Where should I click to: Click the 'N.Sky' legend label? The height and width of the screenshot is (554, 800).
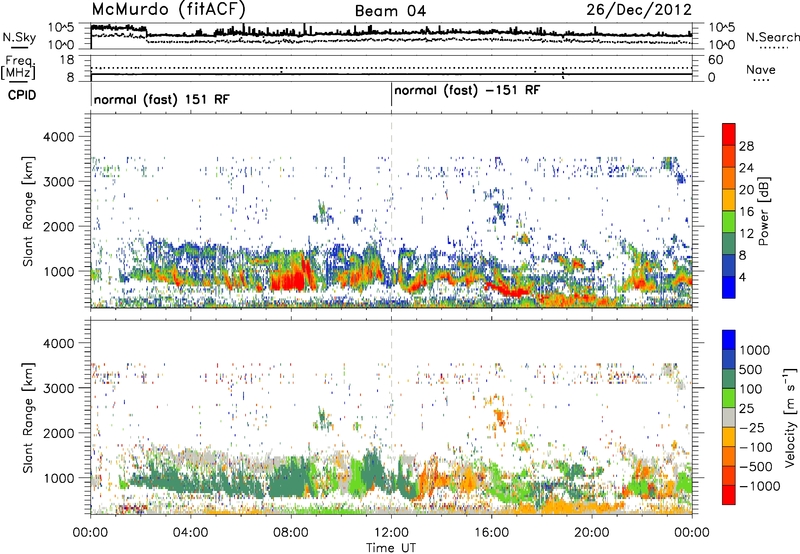(x=19, y=37)
